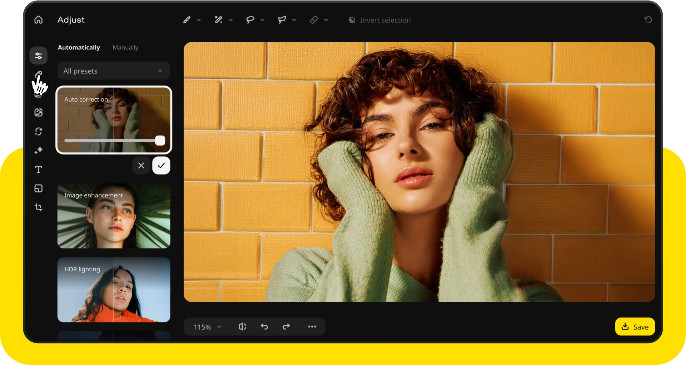Select the Image enhancement preset
The width and height of the screenshot is (686, 365).
tap(114, 216)
